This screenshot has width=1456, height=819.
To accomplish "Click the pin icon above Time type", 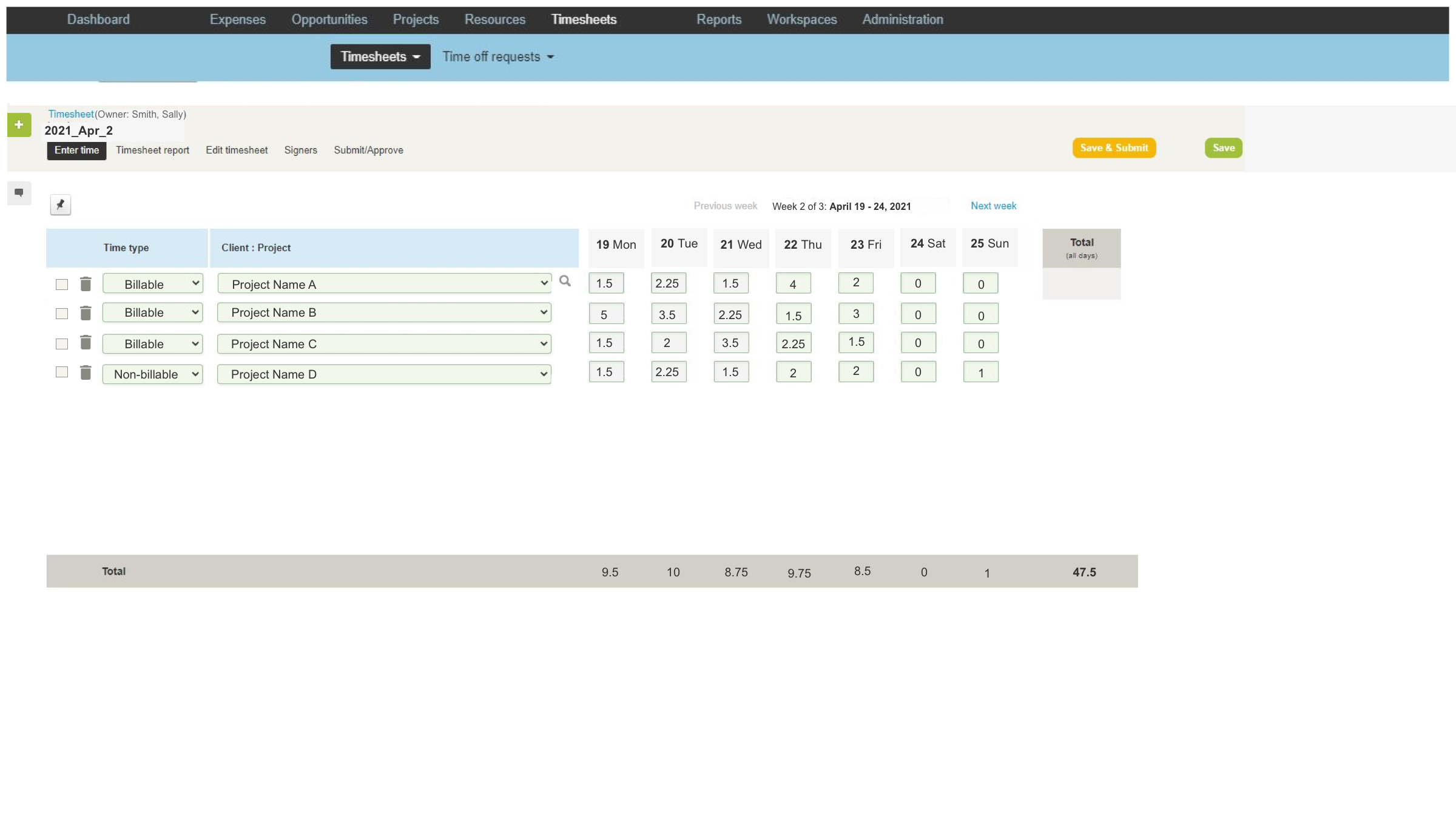I will click(60, 205).
